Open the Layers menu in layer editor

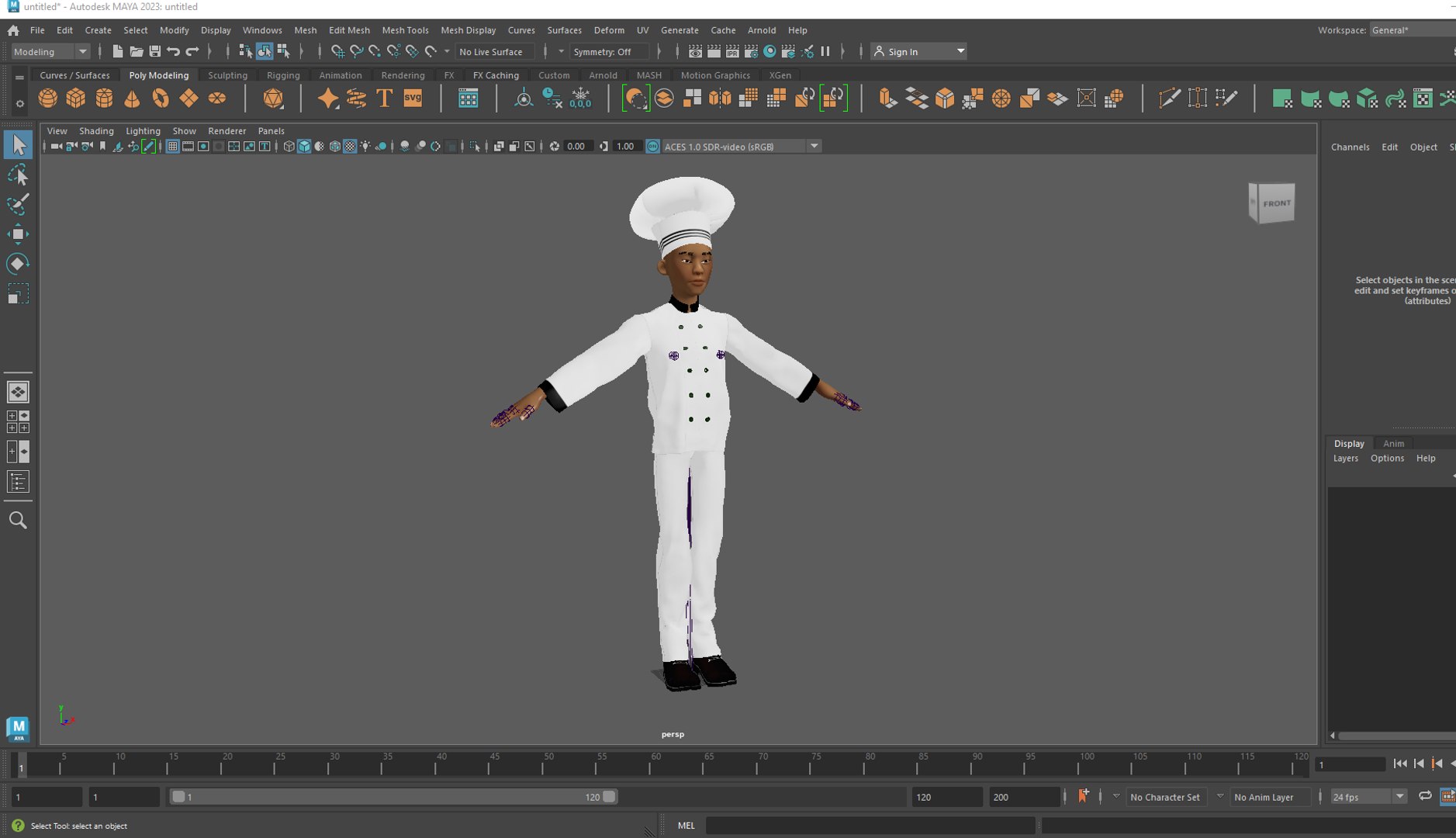coord(1345,459)
